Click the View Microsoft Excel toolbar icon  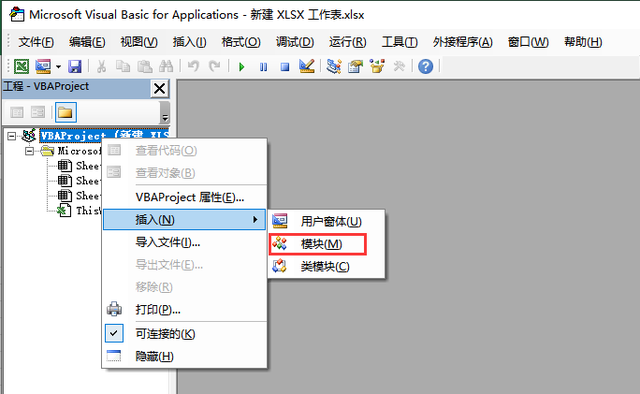pos(21,66)
